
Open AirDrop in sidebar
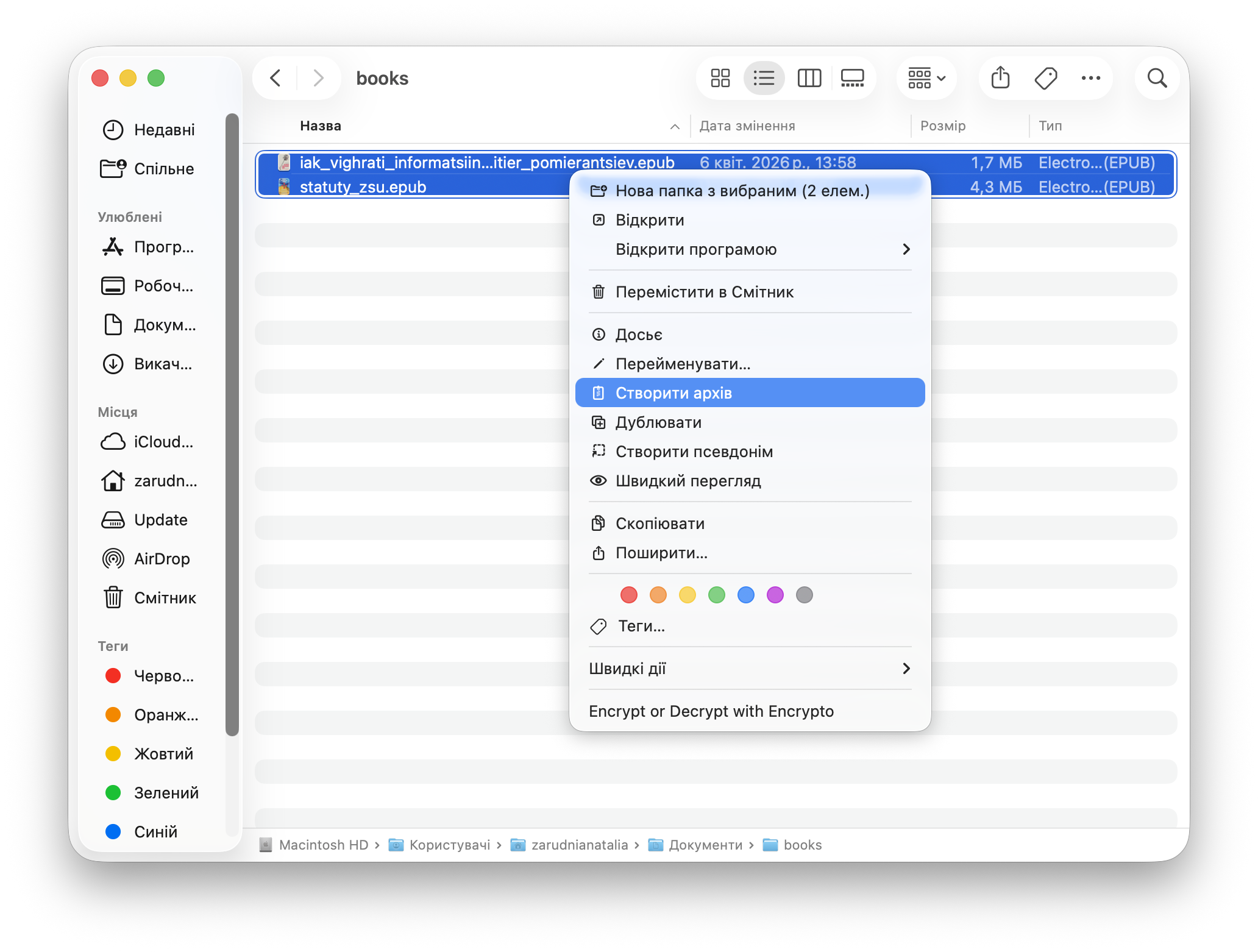[x=162, y=559]
